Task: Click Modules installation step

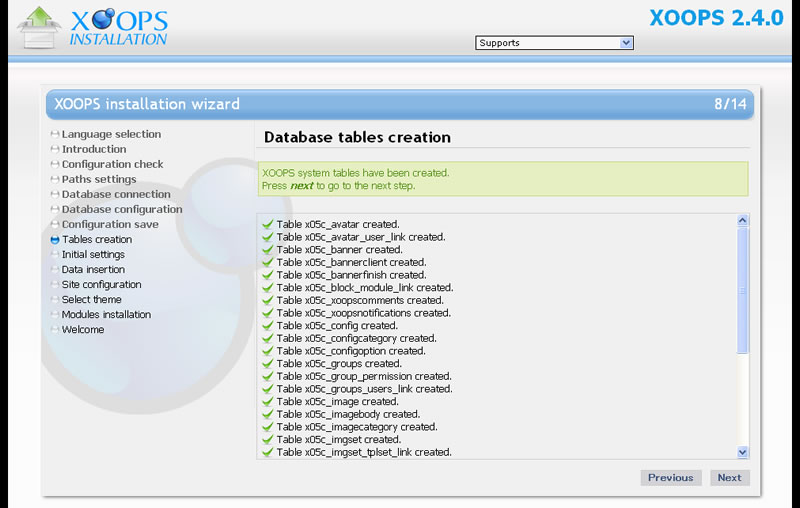Action: [106, 315]
